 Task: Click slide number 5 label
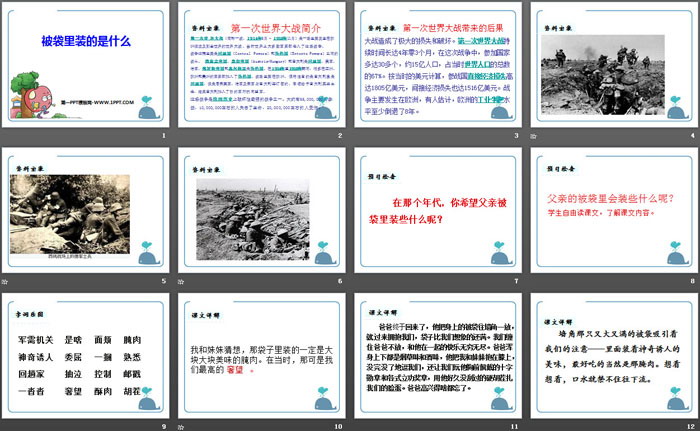coord(164,281)
